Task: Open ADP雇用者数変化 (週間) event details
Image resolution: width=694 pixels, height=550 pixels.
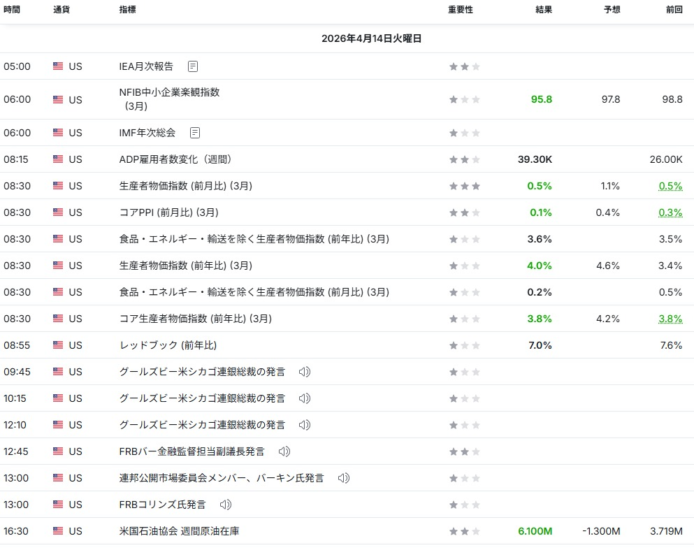Action: pos(174,160)
